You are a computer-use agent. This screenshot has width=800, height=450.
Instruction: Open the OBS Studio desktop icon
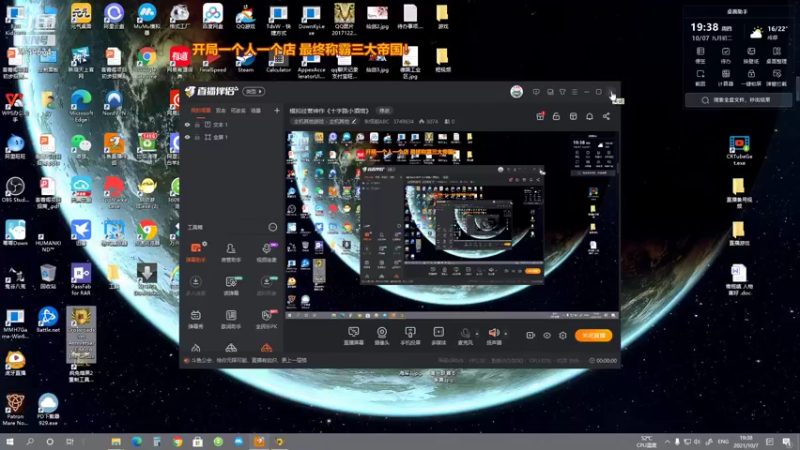point(15,189)
